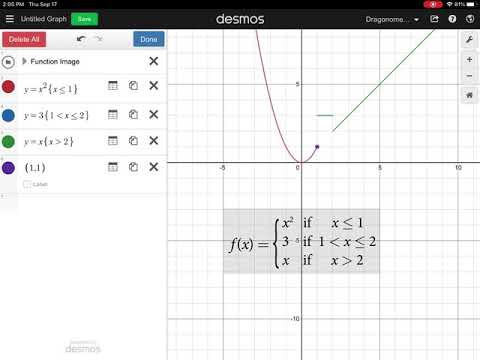Screen dimensions: 480x360
Task: Tap the red screen recording indicator
Action: point(433,4)
